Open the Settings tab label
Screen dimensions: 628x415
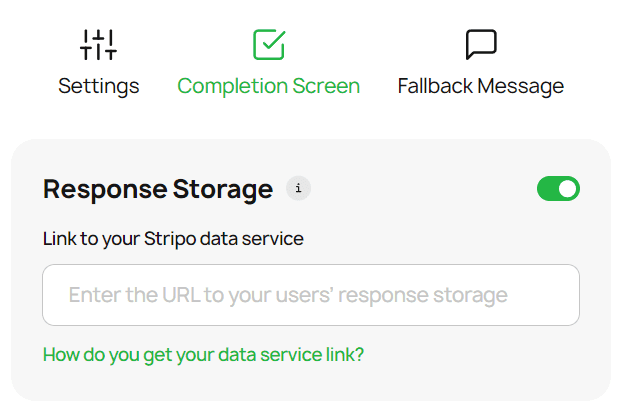tap(98, 86)
